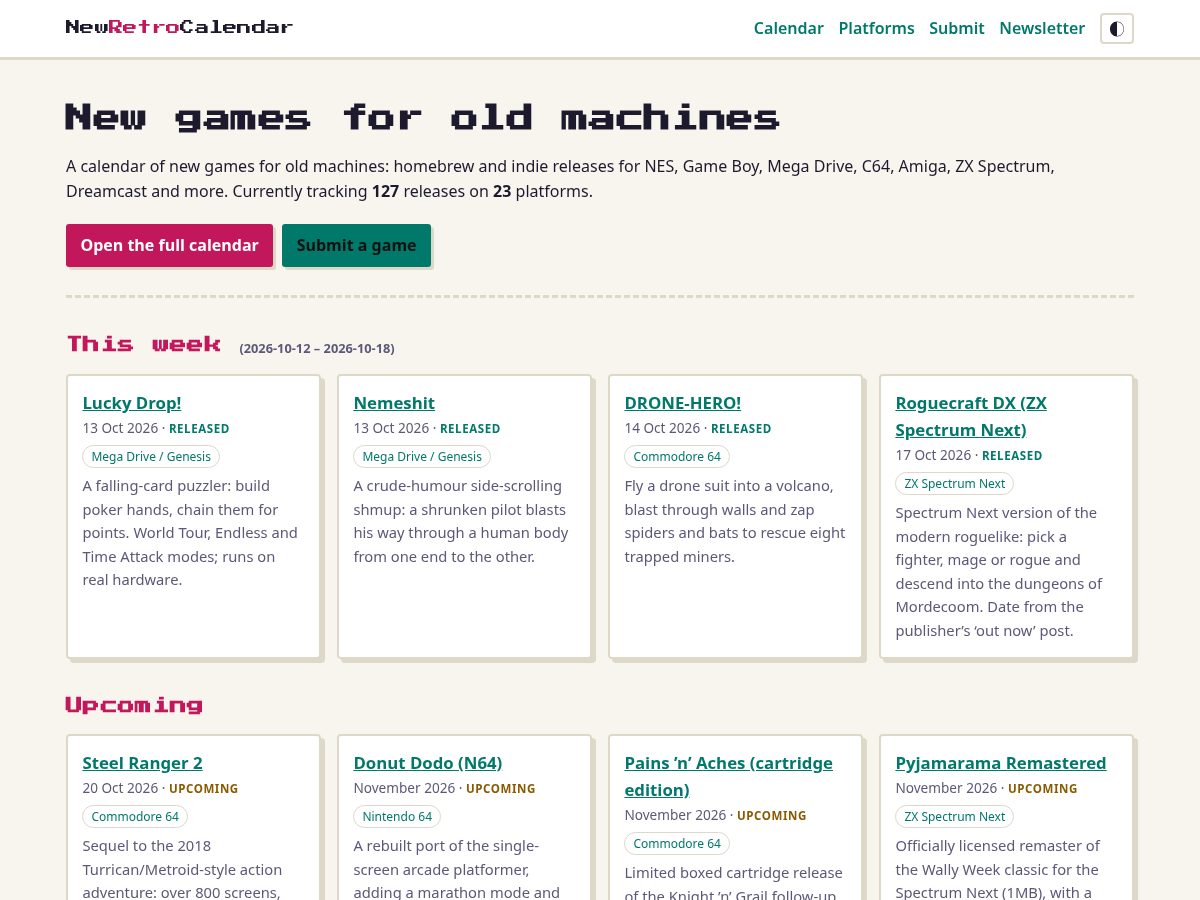This screenshot has height=900, width=1200.
Task: Toggle the dark/light theme button
Action: point(1117,28)
